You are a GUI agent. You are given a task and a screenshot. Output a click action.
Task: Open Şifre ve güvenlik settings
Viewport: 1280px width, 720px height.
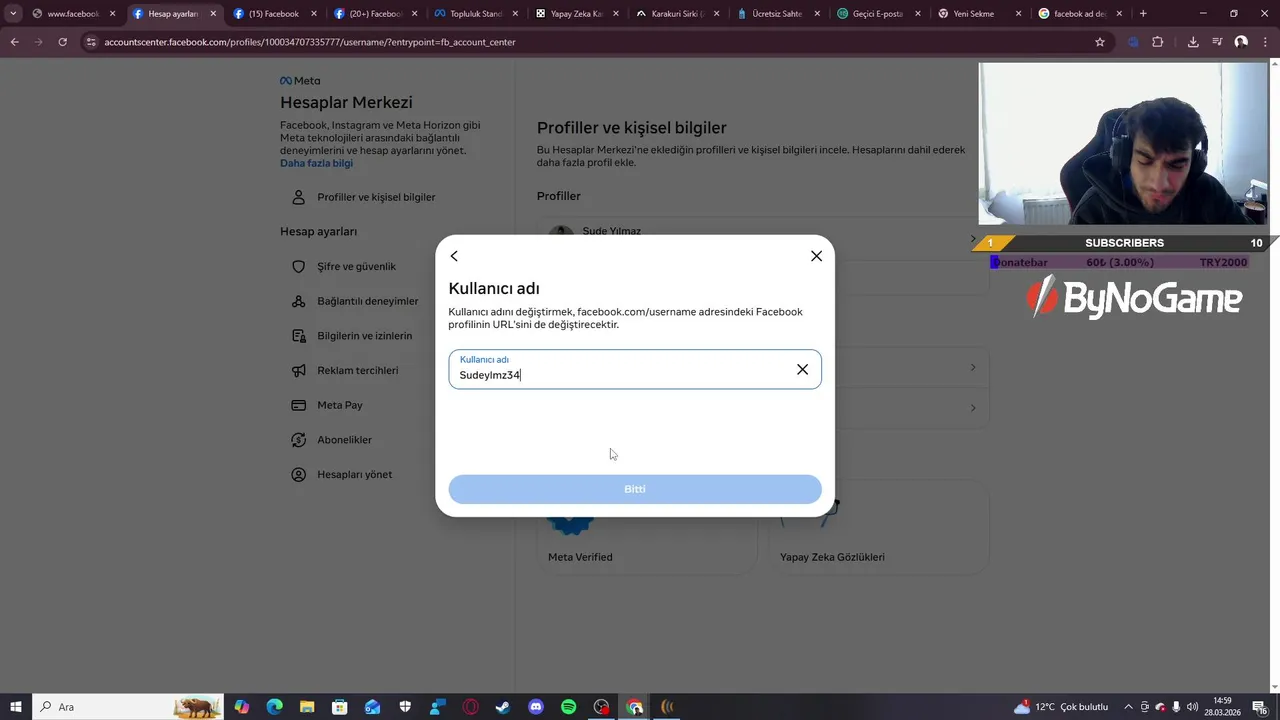(356, 267)
